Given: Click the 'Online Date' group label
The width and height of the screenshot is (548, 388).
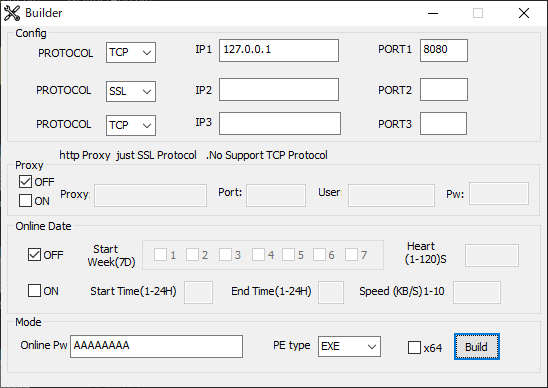Looking at the screenshot, I should tap(43, 226).
